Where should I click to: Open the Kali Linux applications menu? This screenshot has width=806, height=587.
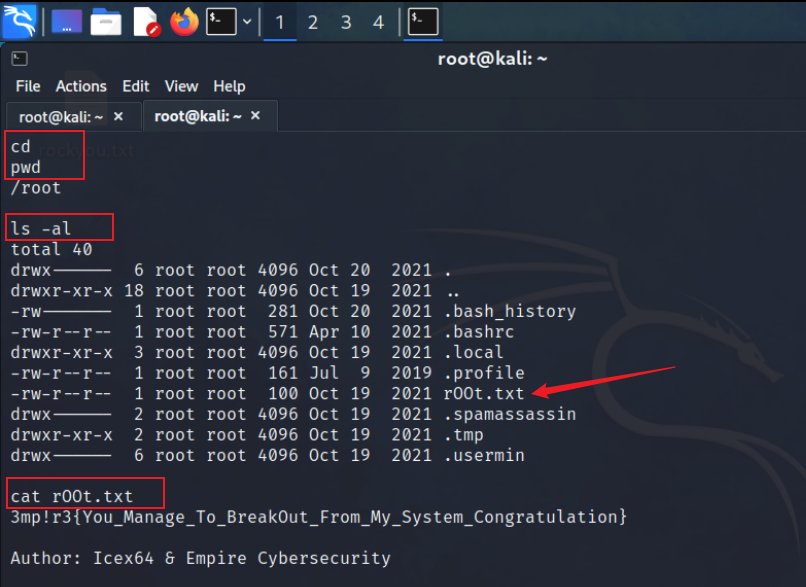click(19, 20)
